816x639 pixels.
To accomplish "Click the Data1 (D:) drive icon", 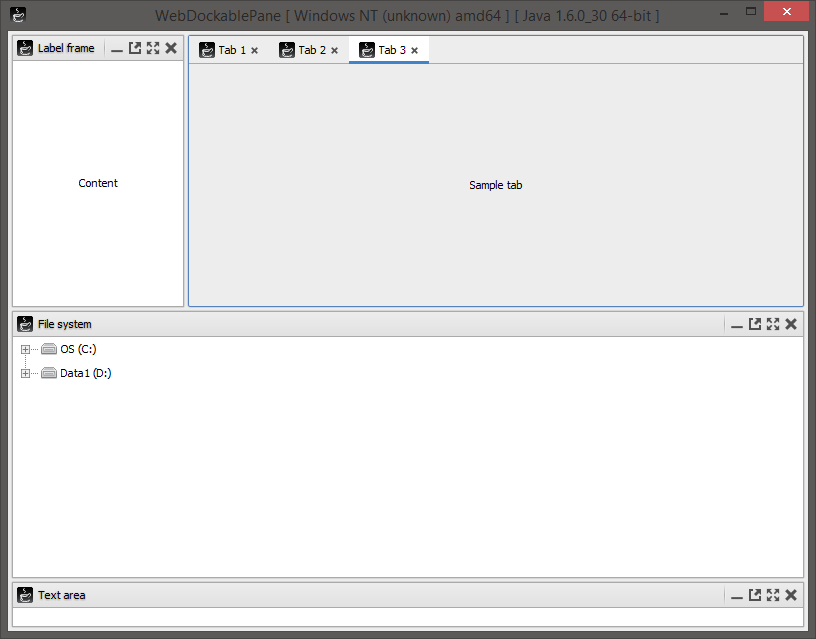I will pos(49,373).
